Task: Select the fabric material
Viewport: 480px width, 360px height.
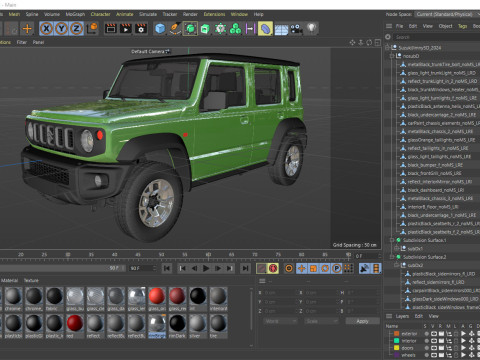Action: 54,296
